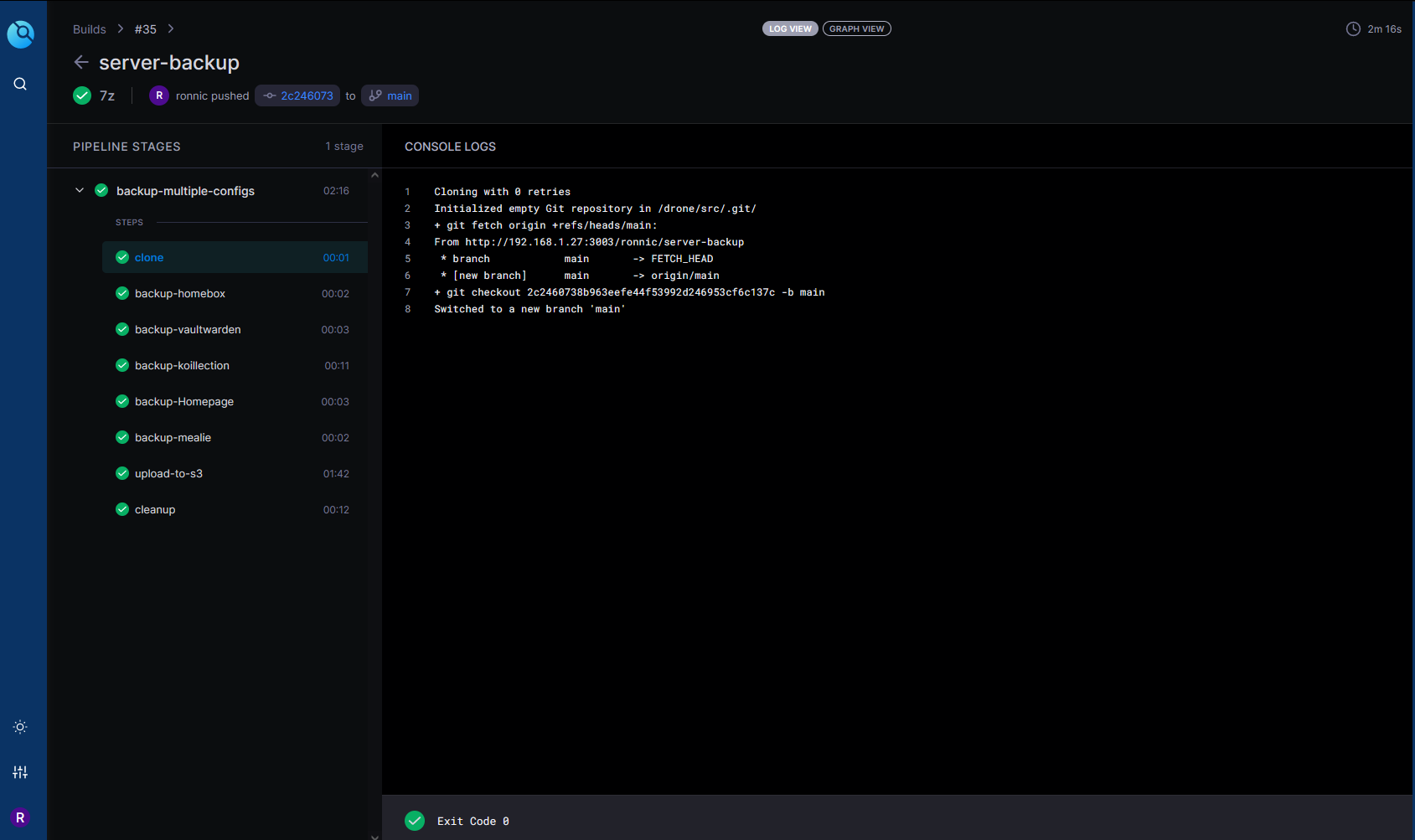Image resolution: width=1415 pixels, height=840 pixels.
Task: Select the backup-vaultwarden step
Action: click(x=188, y=329)
